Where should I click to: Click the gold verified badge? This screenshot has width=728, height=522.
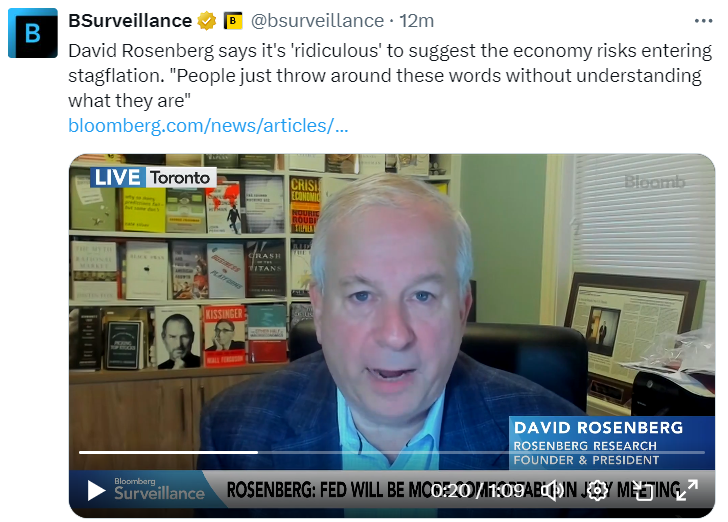[x=207, y=21]
